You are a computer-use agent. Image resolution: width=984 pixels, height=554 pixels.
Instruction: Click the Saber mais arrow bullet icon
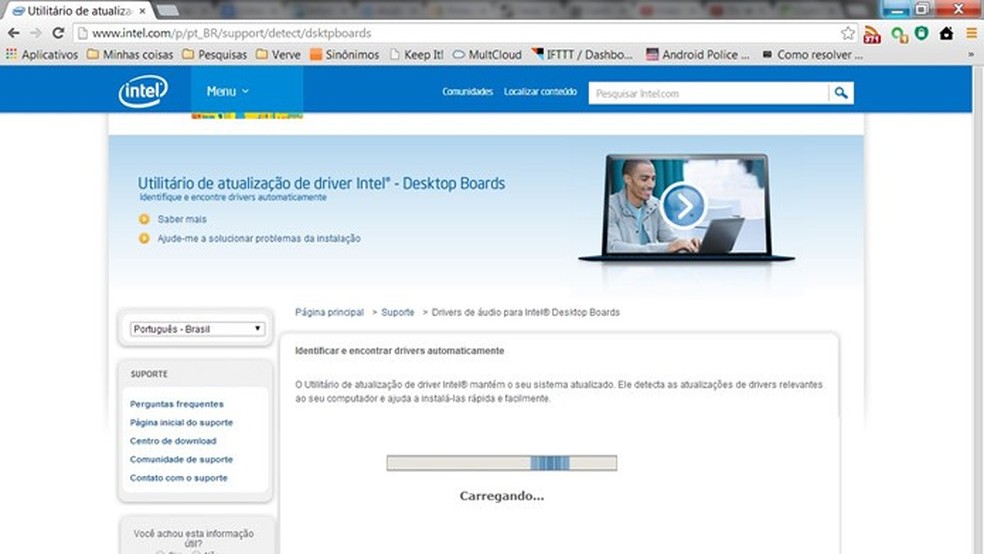(x=144, y=219)
